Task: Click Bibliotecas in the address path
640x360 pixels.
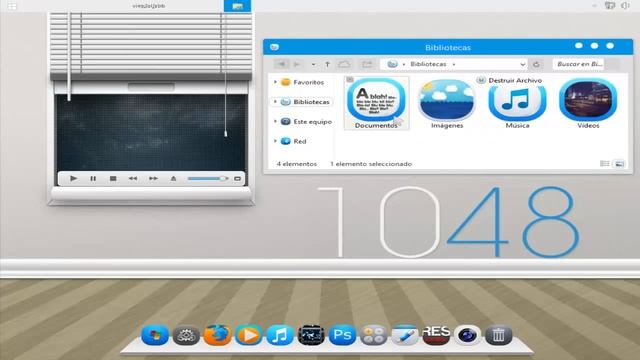Action: click(x=428, y=64)
